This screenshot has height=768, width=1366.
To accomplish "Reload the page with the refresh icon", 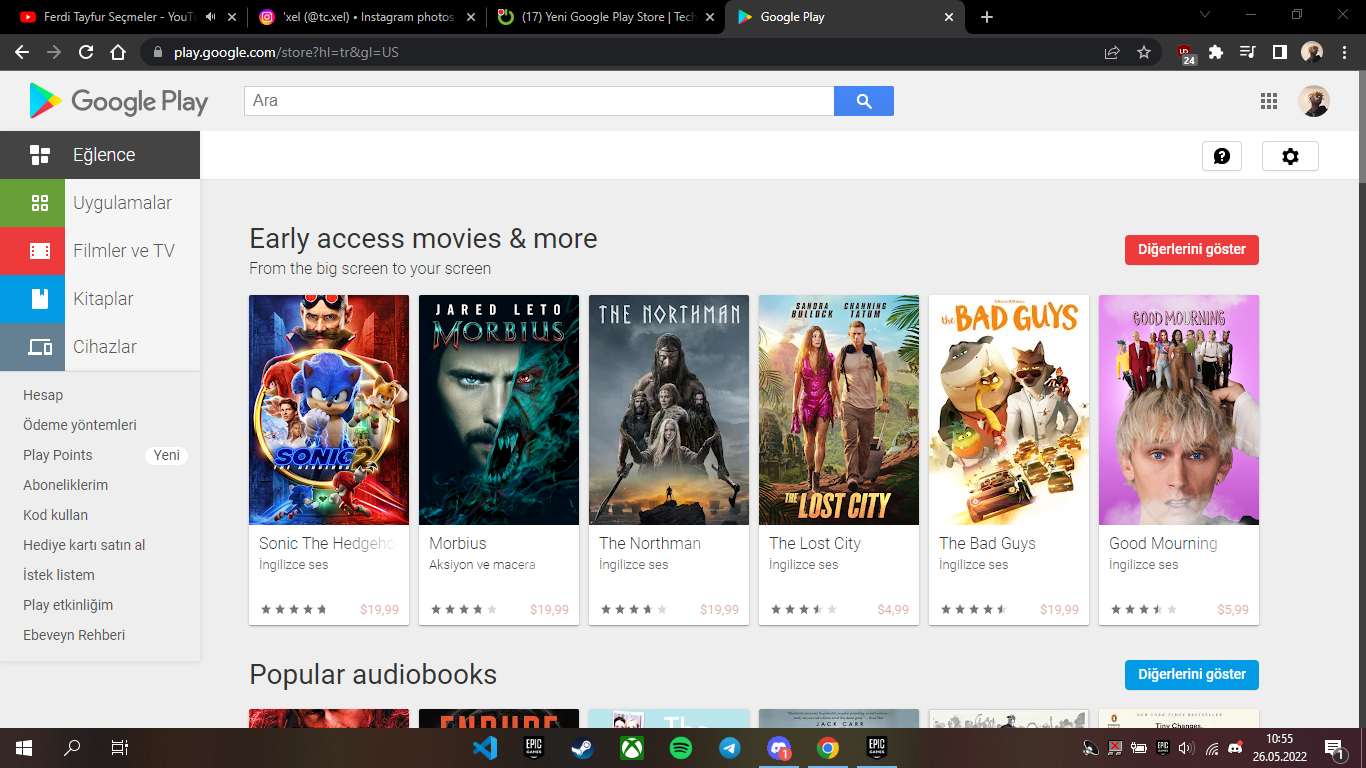I will point(86,52).
